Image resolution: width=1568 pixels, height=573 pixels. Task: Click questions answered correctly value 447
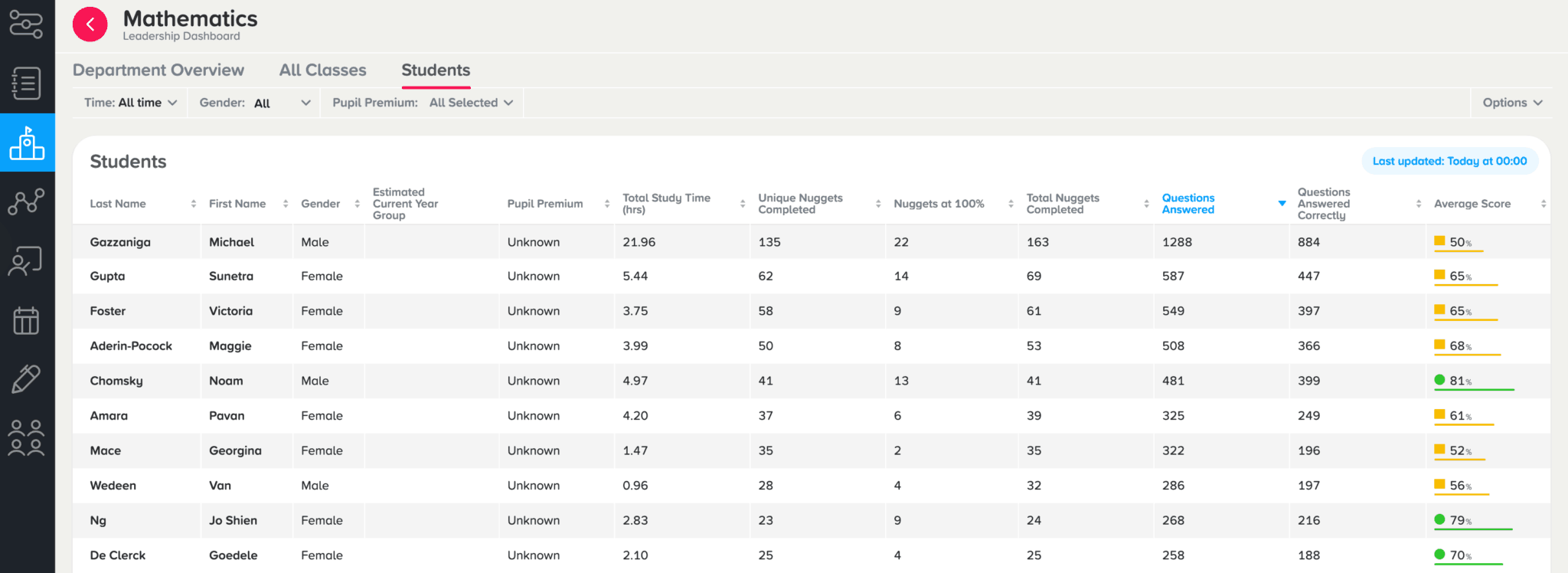tap(1308, 277)
